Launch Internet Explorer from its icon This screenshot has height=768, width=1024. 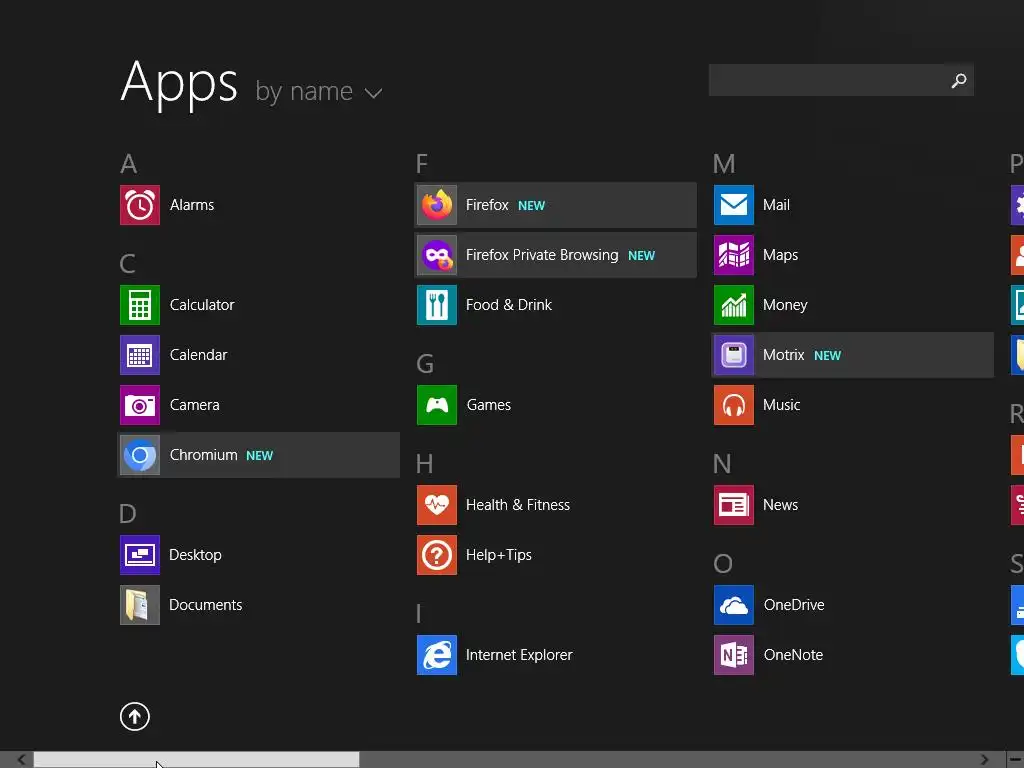point(437,655)
